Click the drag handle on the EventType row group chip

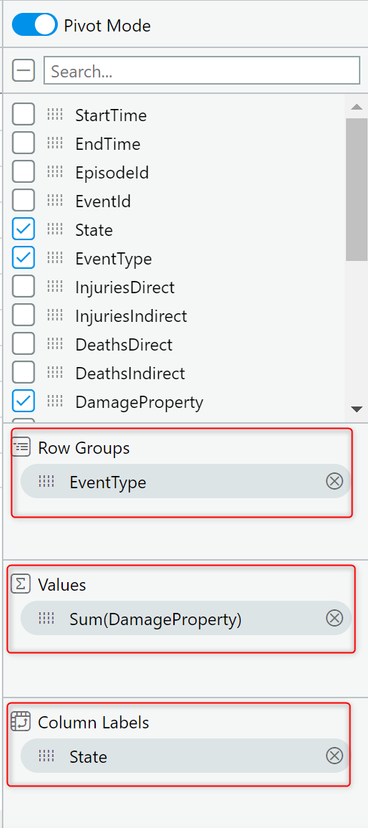pyautogui.click(x=46, y=482)
